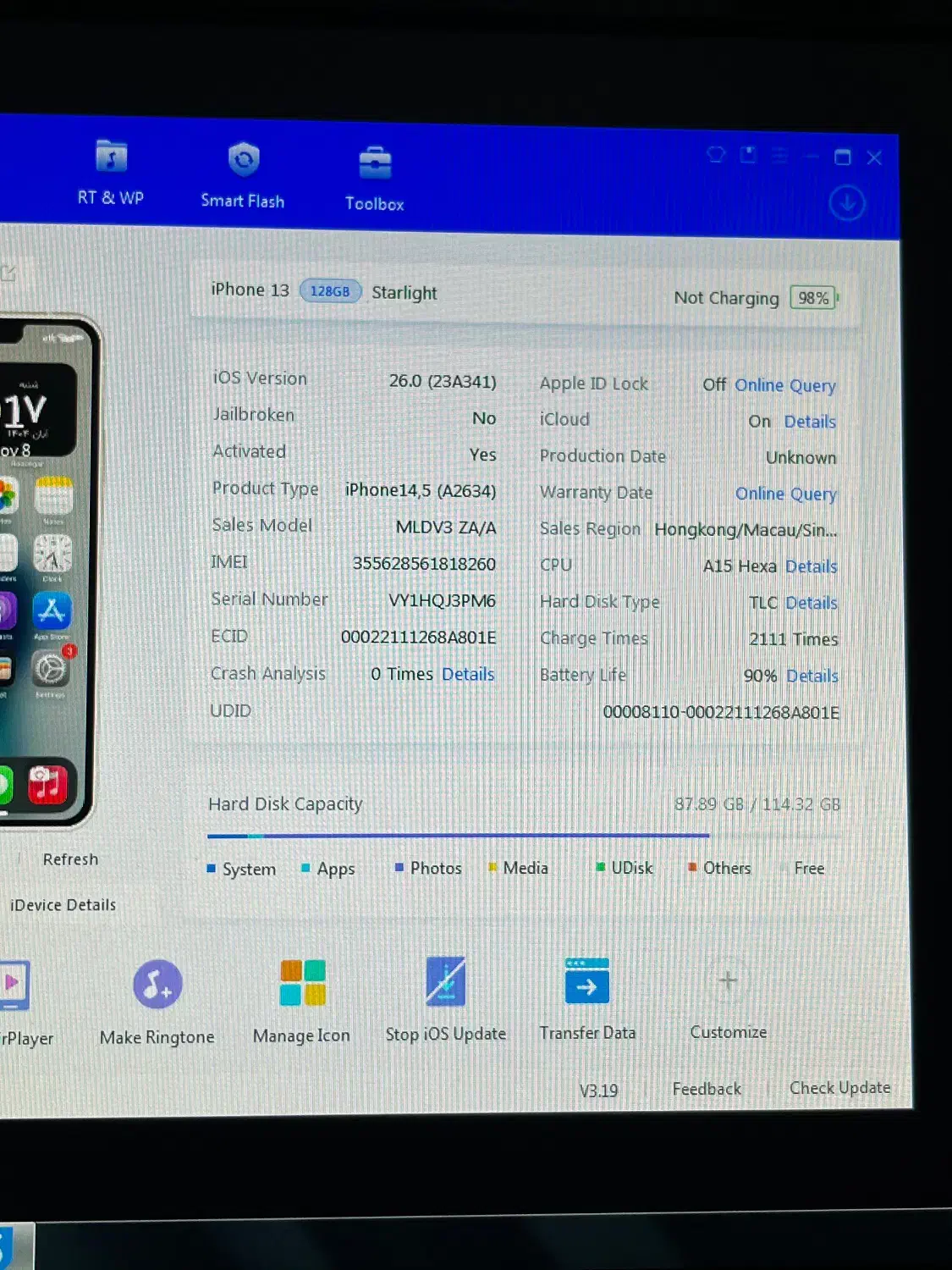952x1270 pixels.
Task: Open the player tool icon at left
Action: (x=14, y=986)
